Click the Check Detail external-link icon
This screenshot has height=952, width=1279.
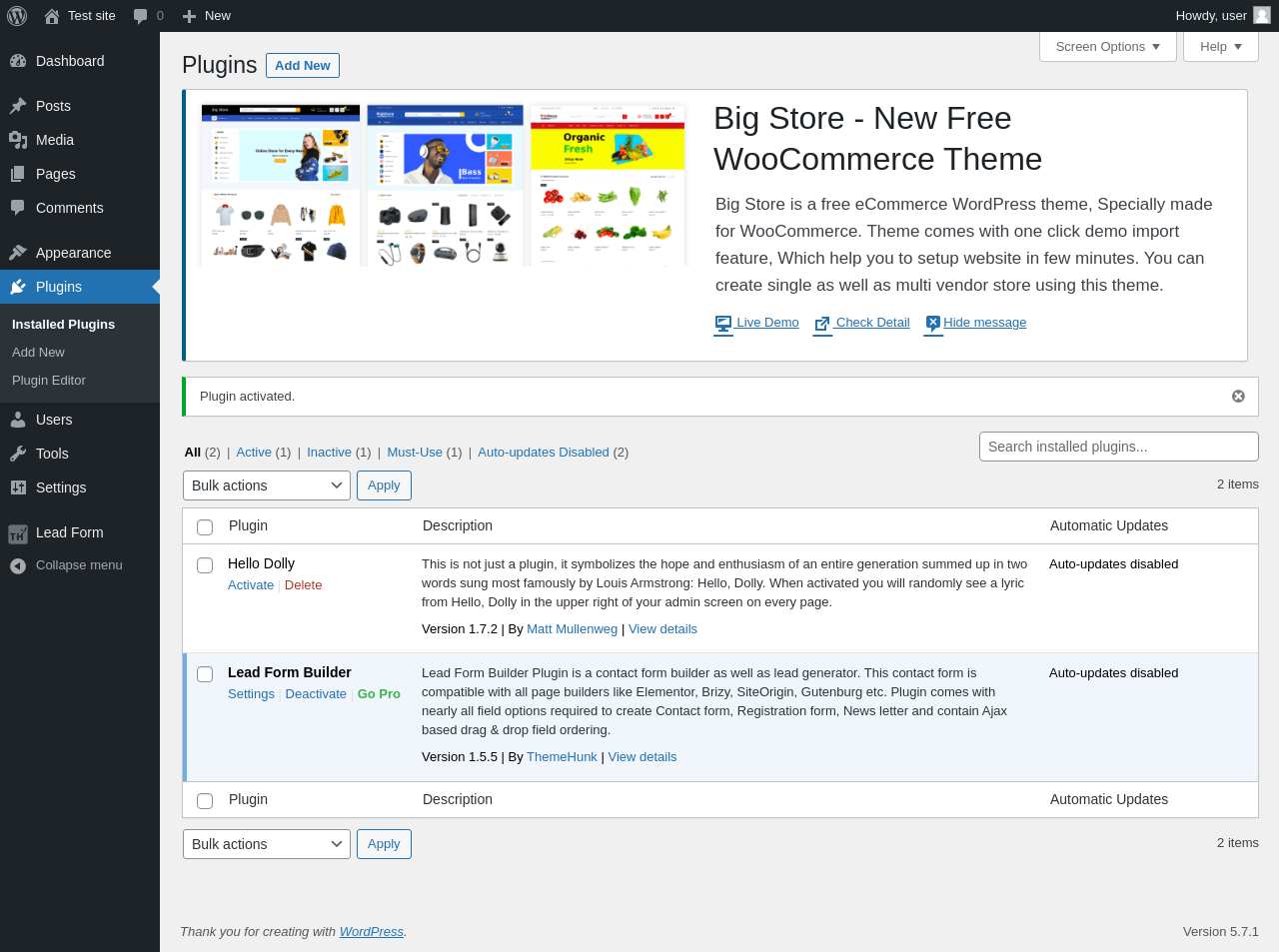[822, 323]
